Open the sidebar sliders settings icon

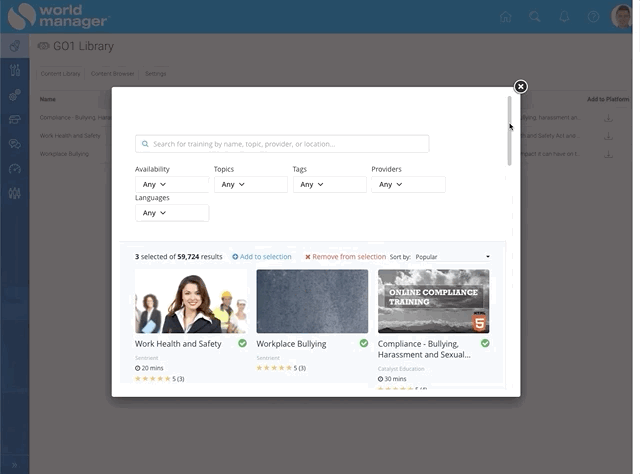pyautogui.click(x=15, y=71)
